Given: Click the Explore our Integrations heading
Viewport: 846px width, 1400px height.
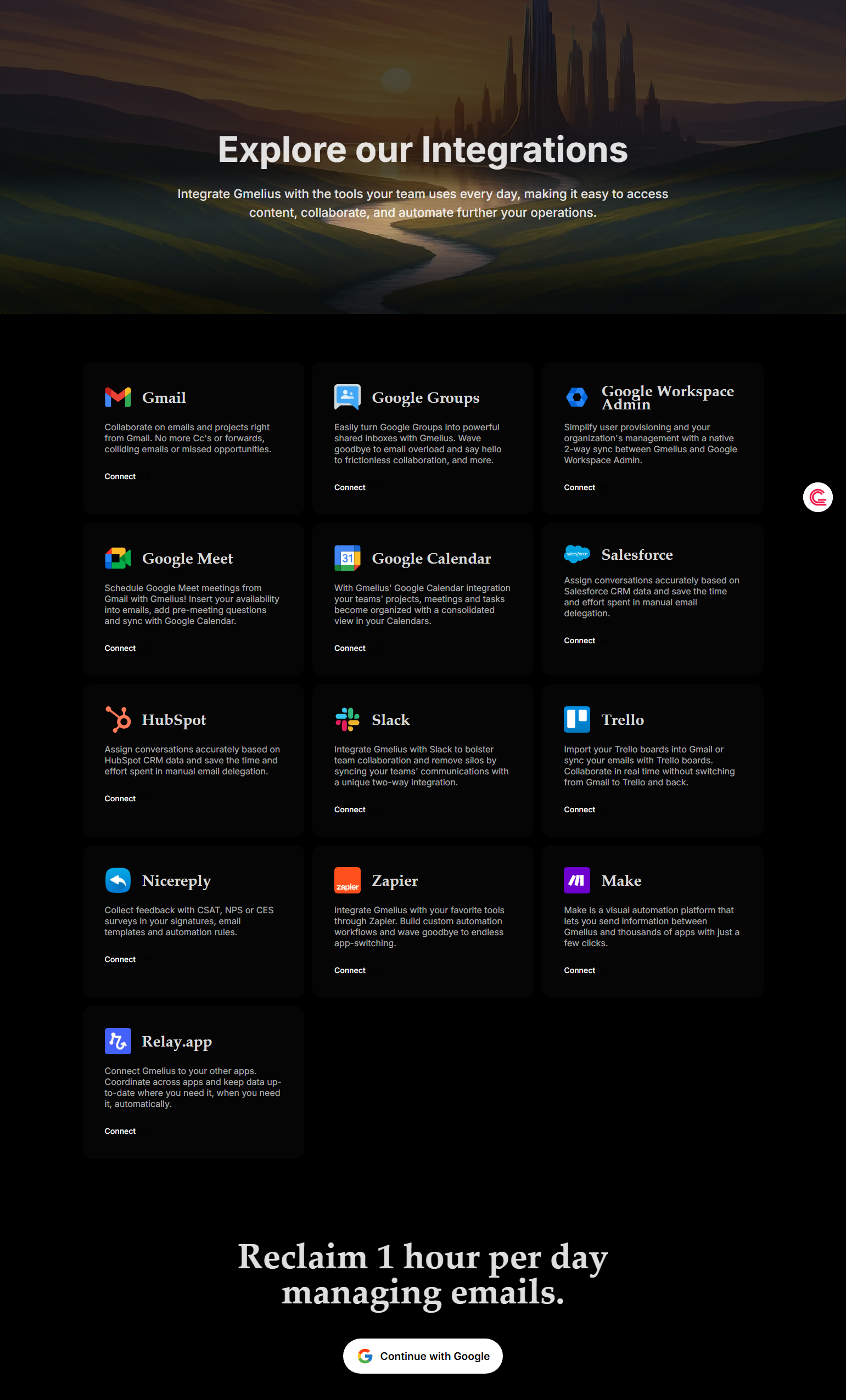Looking at the screenshot, I should (422, 149).
